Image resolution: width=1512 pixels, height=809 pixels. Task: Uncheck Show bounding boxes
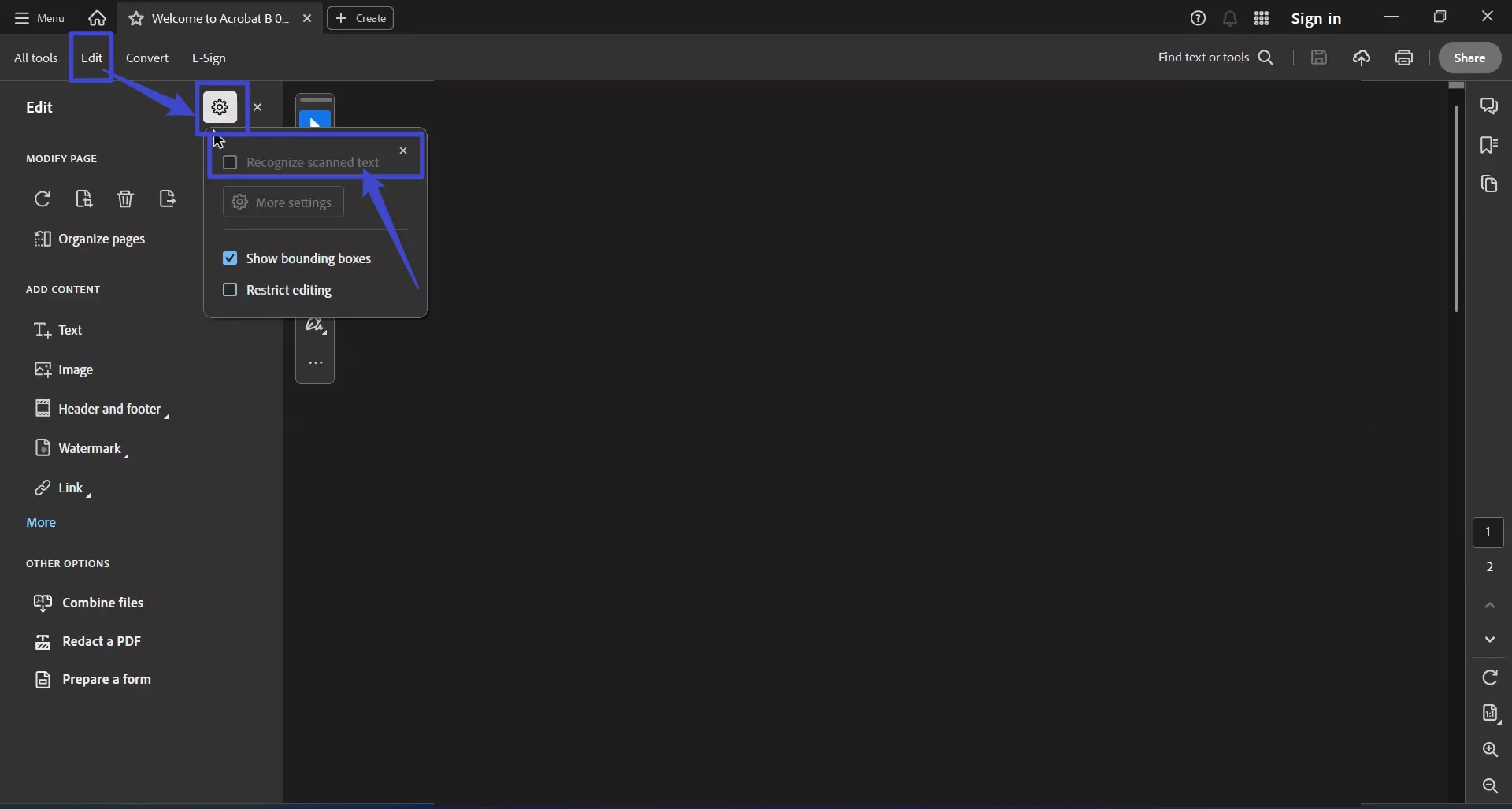[230, 258]
